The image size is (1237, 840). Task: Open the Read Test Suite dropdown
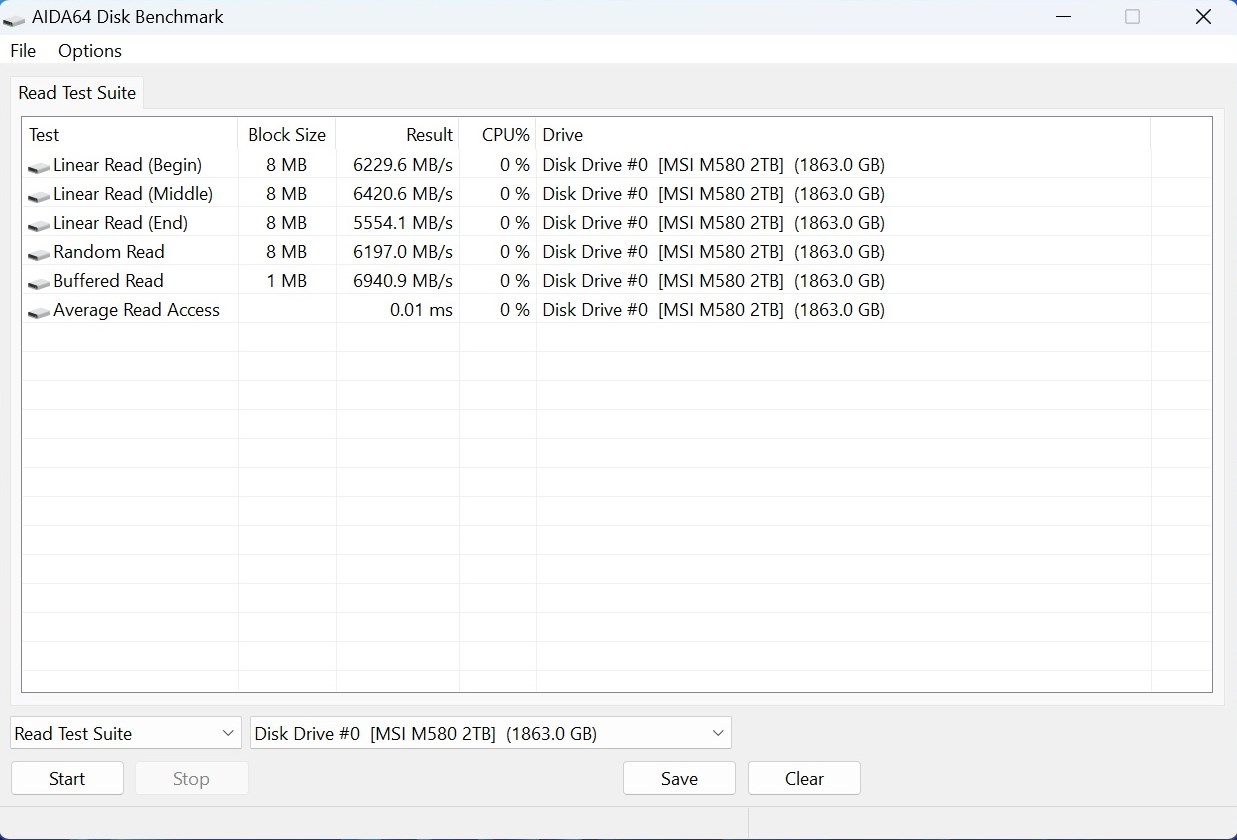[126, 733]
